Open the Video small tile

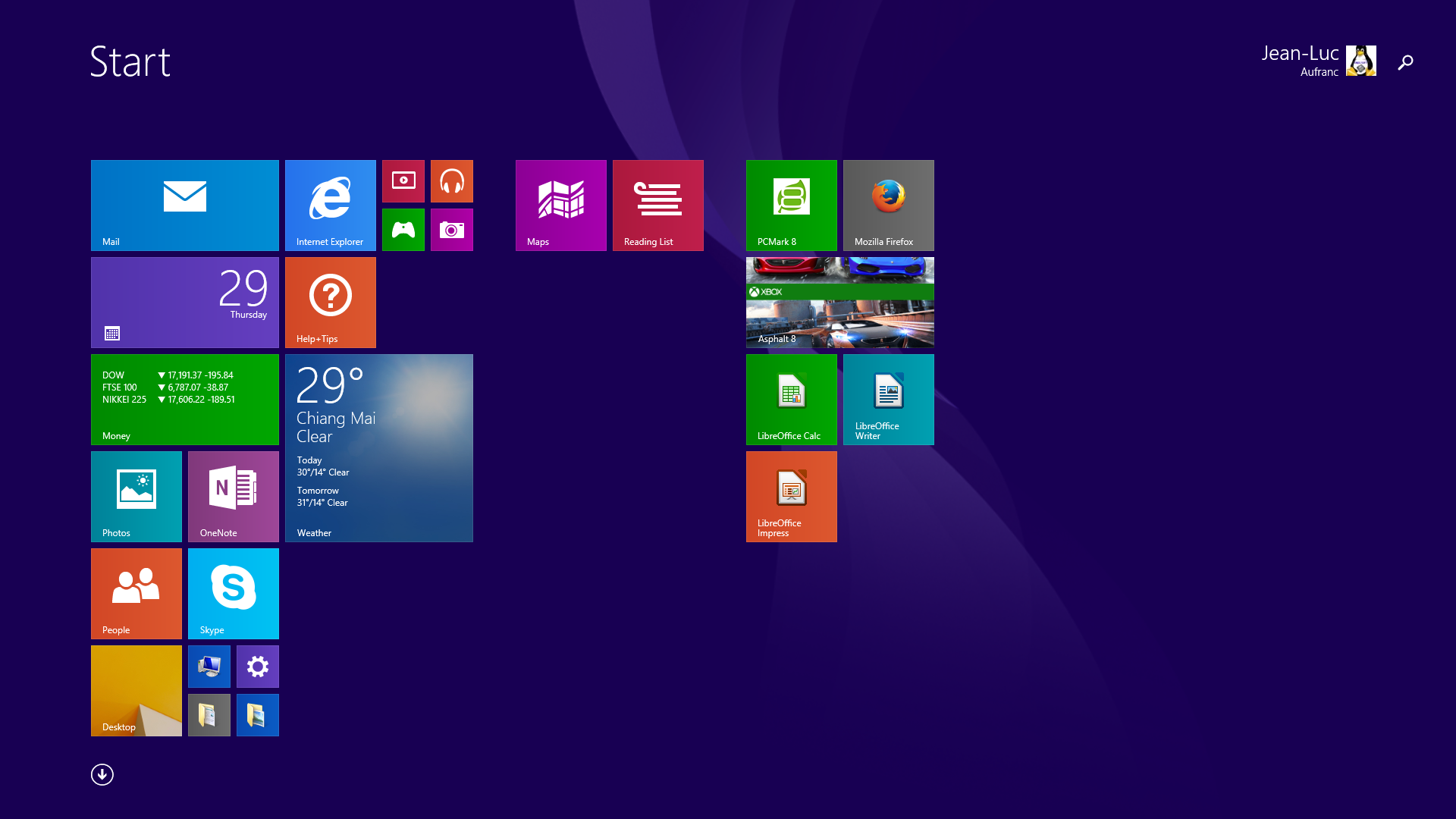point(403,181)
